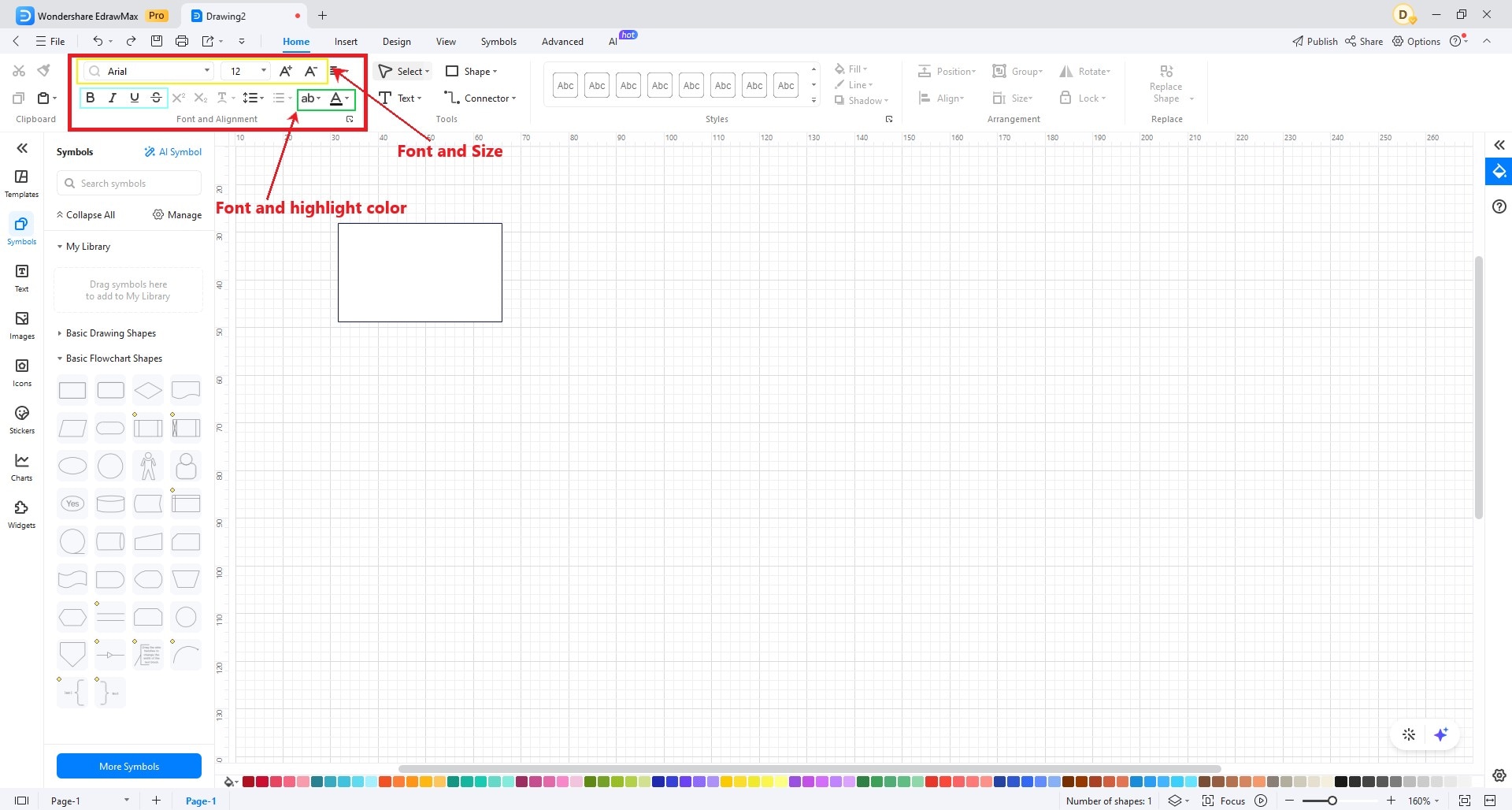This screenshot has height=810, width=1512.
Task: Open the Icons sidebar panel
Action: [x=21, y=372]
